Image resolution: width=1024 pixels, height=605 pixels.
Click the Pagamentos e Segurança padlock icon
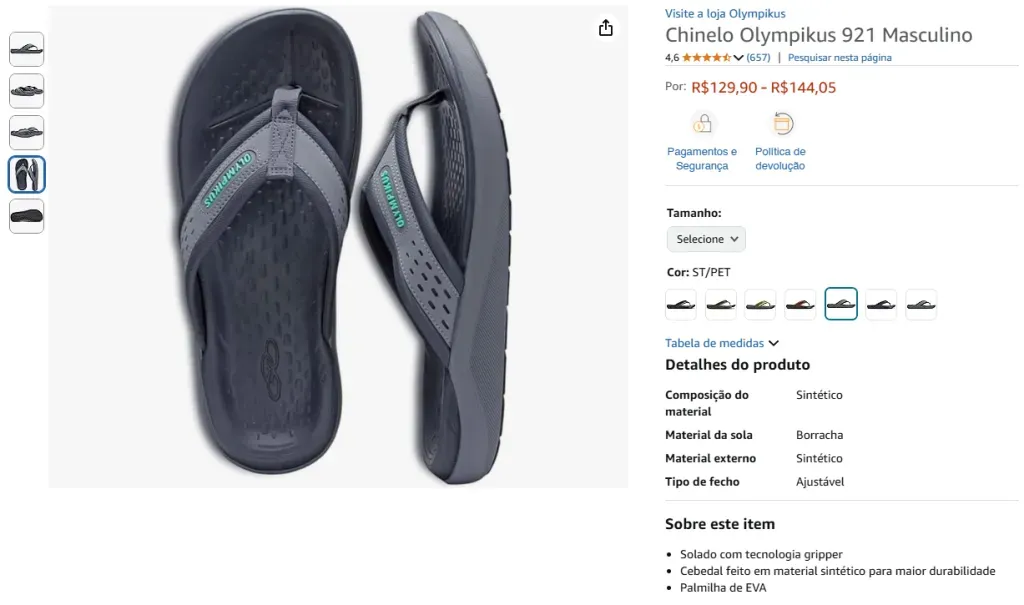pos(702,124)
